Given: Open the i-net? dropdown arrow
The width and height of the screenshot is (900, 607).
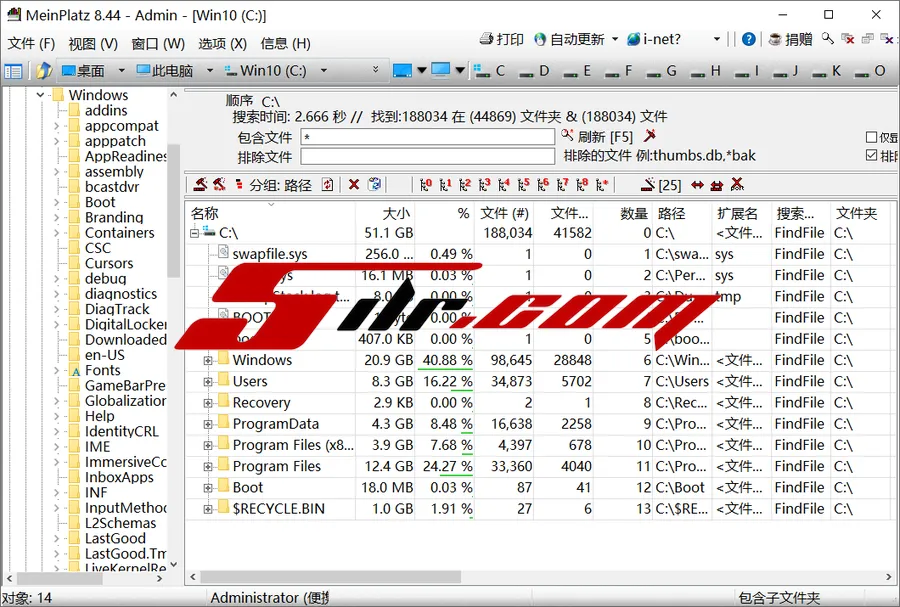Looking at the screenshot, I should 716,39.
